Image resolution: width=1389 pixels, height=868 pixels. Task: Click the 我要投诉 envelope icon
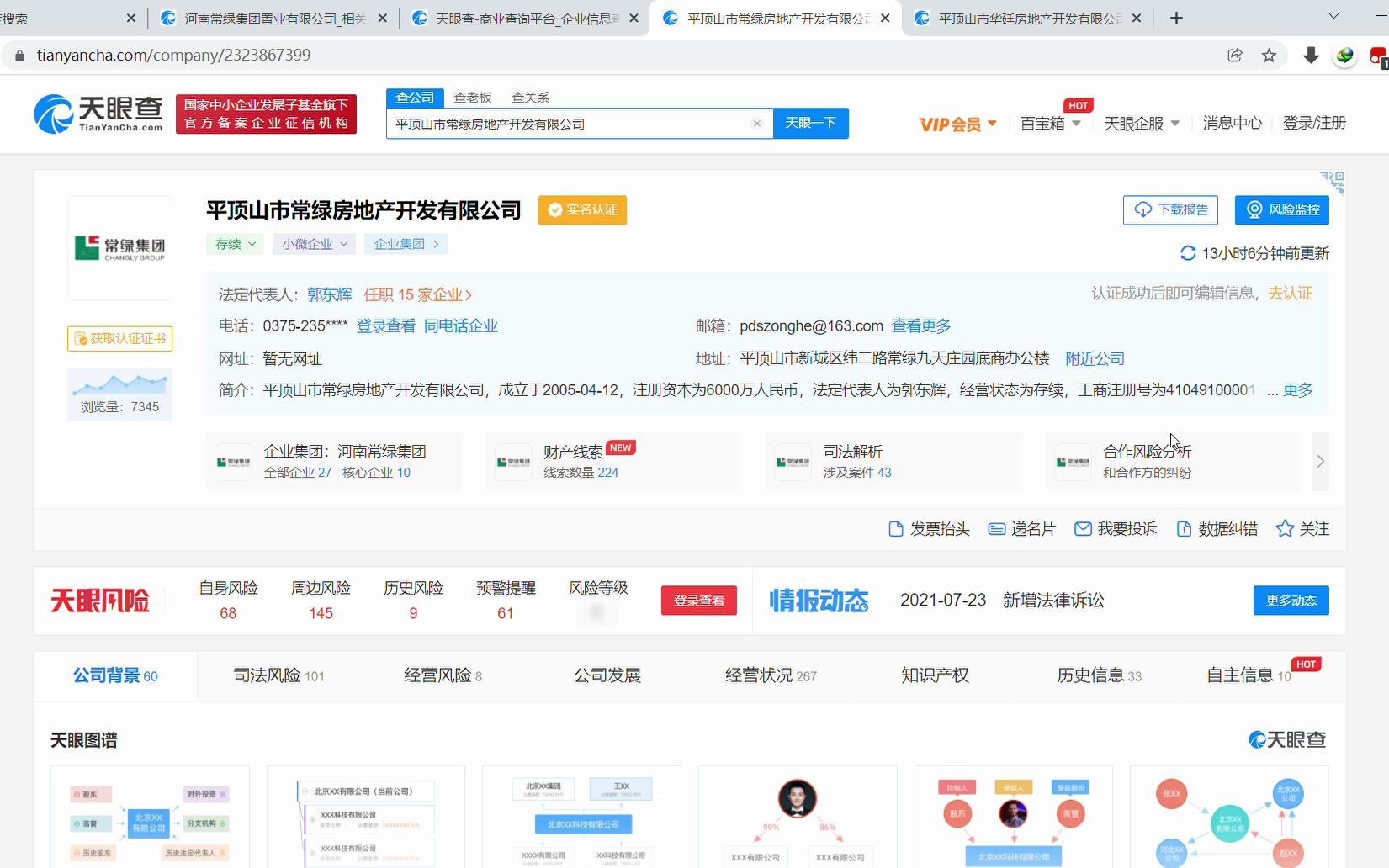[x=1083, y=529]
